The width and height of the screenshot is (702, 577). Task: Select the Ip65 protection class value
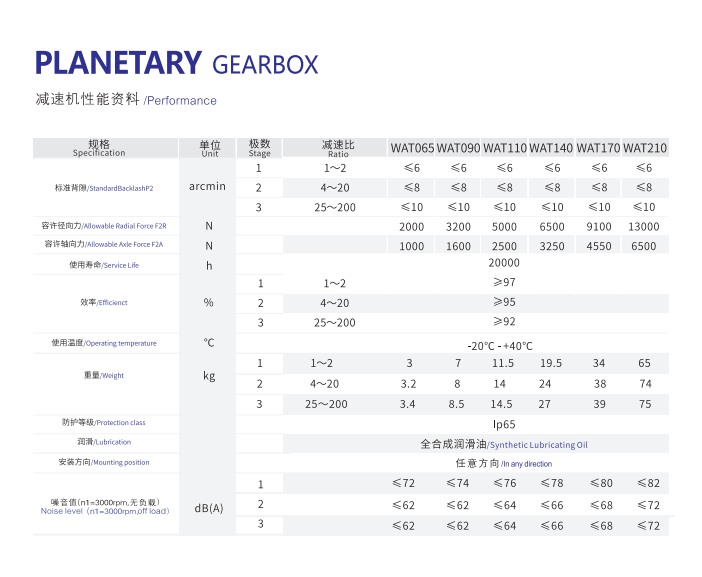[x=503, y=423]
